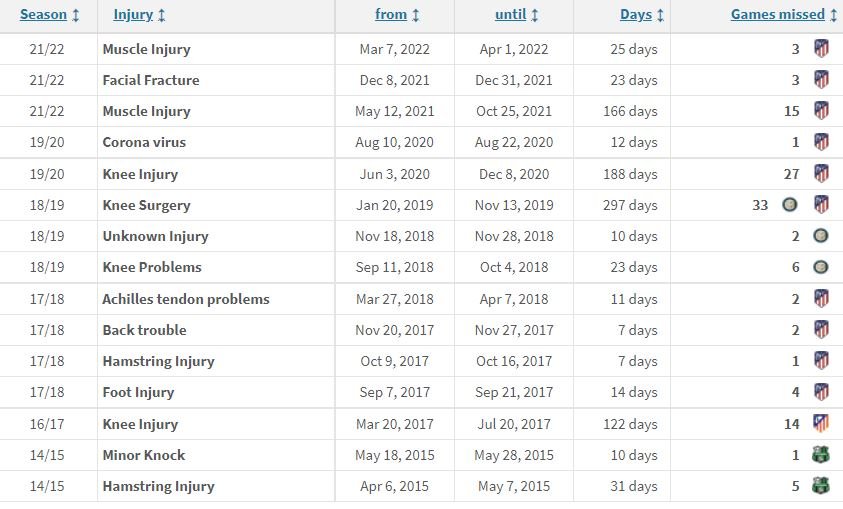Click the round badge in the Knee Problems row
Image resolution: width=843 pixels, height=509 pixels.
tap(820, 267)
